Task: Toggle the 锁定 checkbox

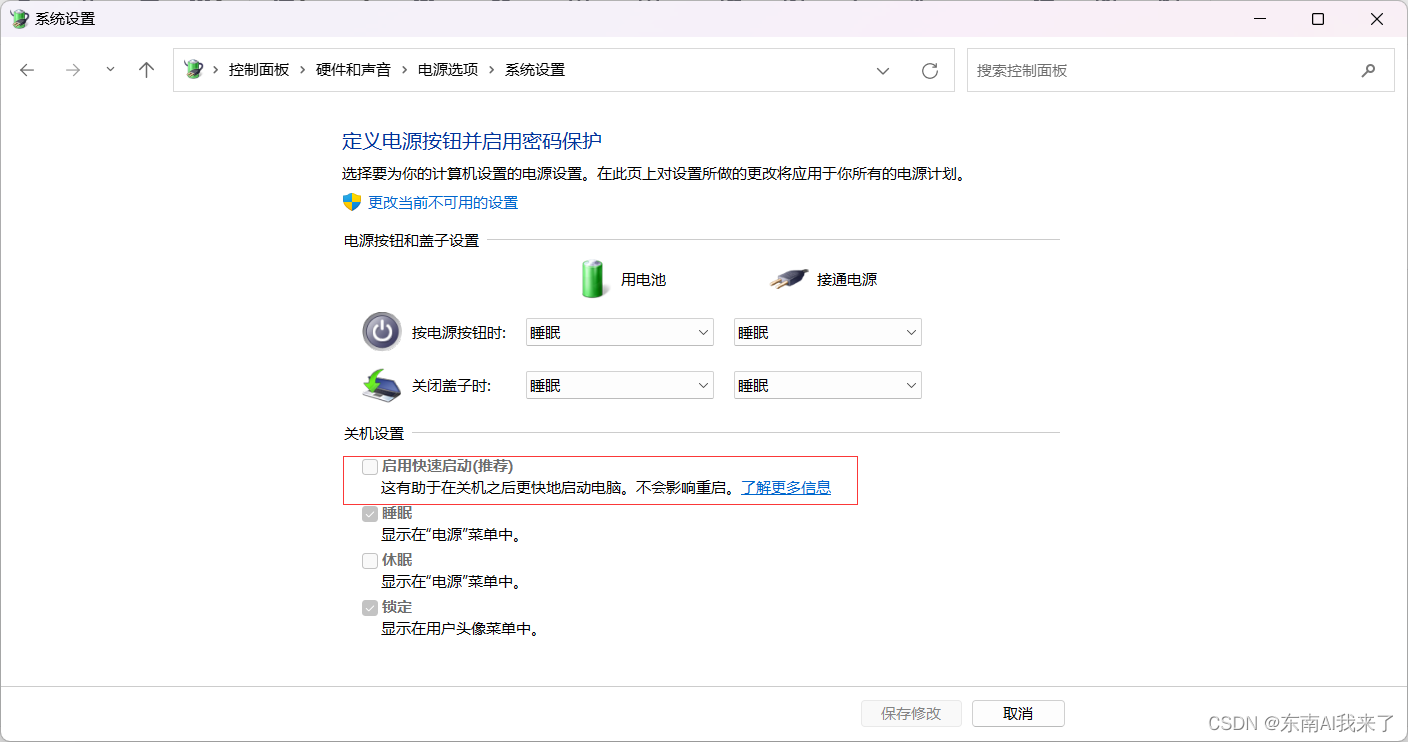Action: pos(370,607)
